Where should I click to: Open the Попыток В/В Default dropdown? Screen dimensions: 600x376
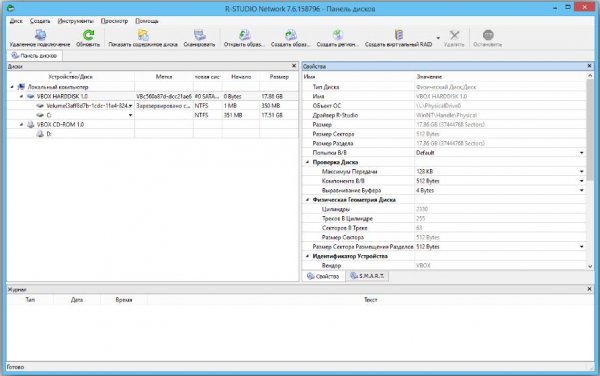coord(581,153)
